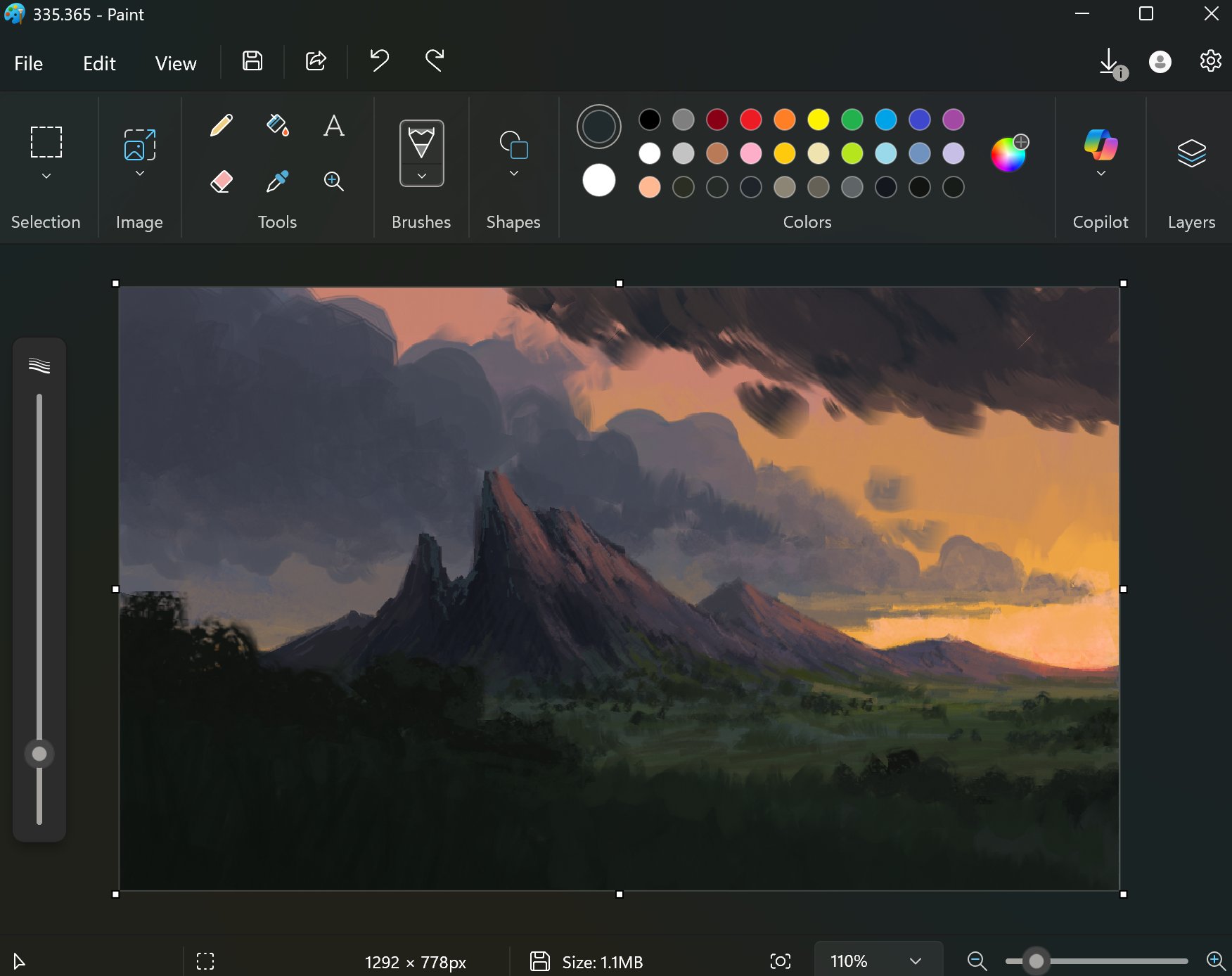
Task: Click the download update notification icon
Action: pos(1112,63)
